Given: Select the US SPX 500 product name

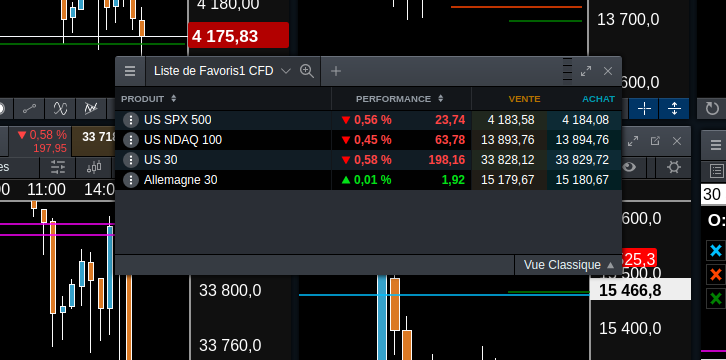Looking at the screenshot, I should click(177, 120).
